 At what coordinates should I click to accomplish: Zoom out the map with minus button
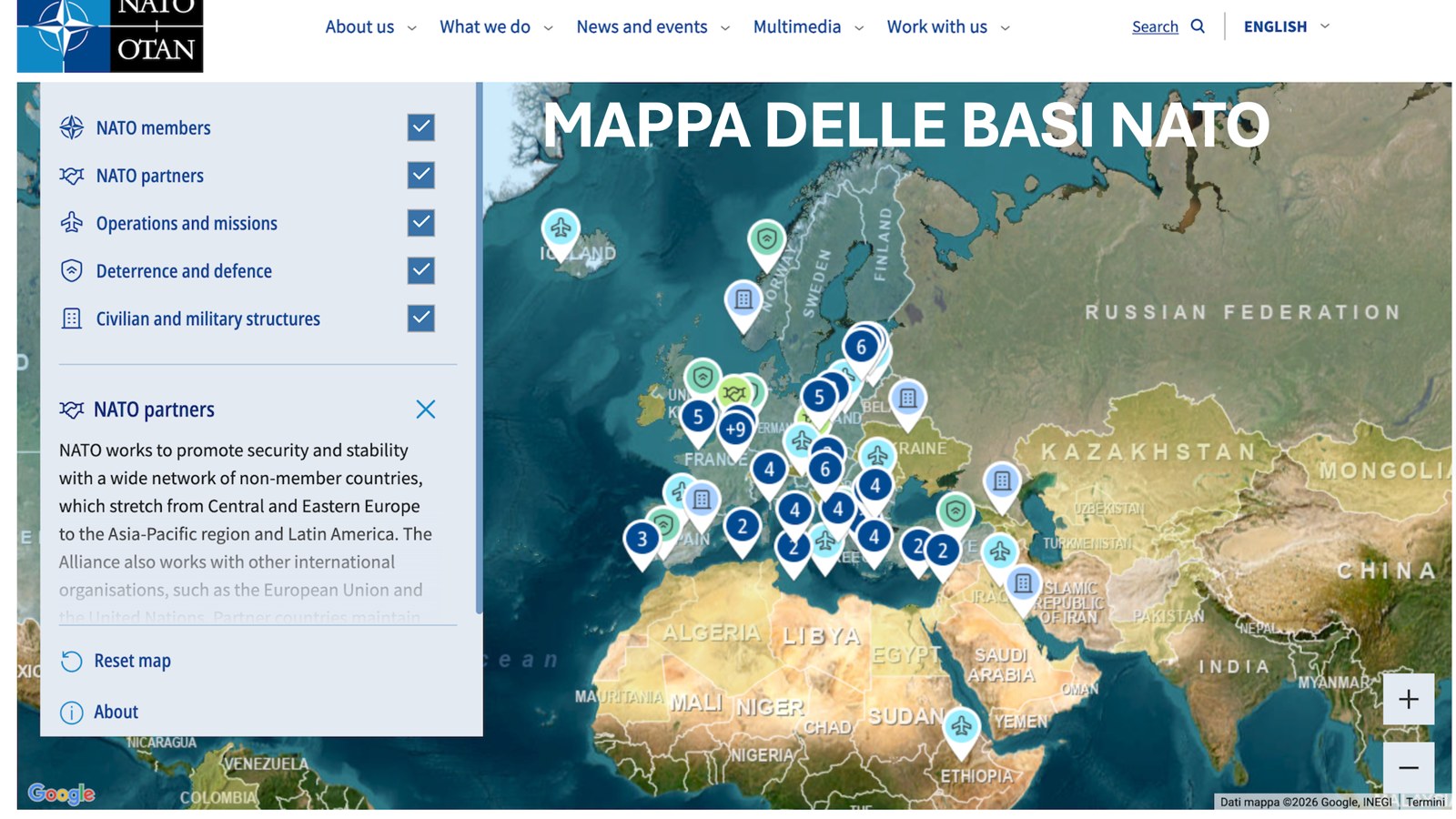coord(1408,767)
